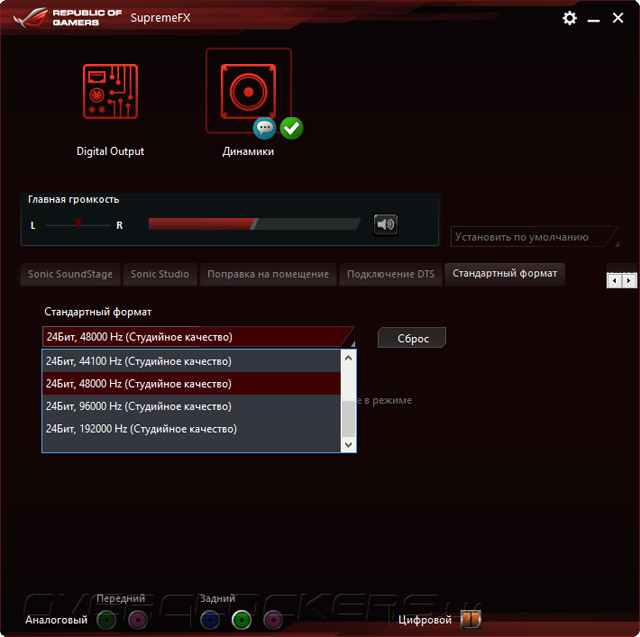Viewport: 640px width, 637px height.
Task: Click the Цифровой digital optical port icon
Action: [471, 619]
